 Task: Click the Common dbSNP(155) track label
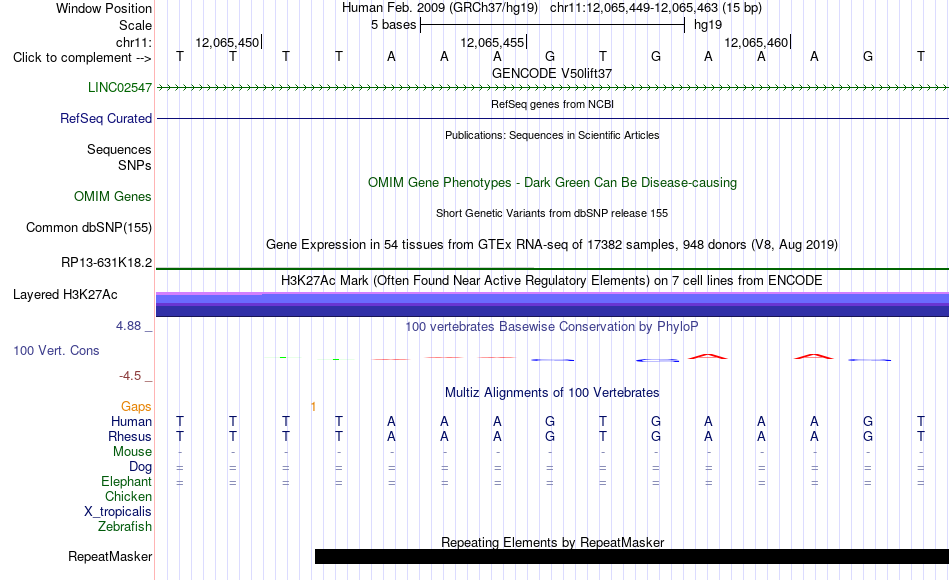pos(88,227)
